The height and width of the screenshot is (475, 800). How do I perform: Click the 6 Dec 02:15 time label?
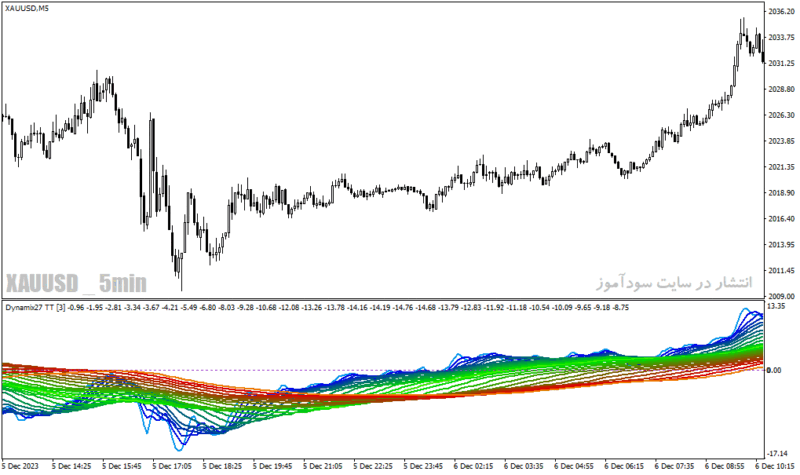click(x=473, y=466)
